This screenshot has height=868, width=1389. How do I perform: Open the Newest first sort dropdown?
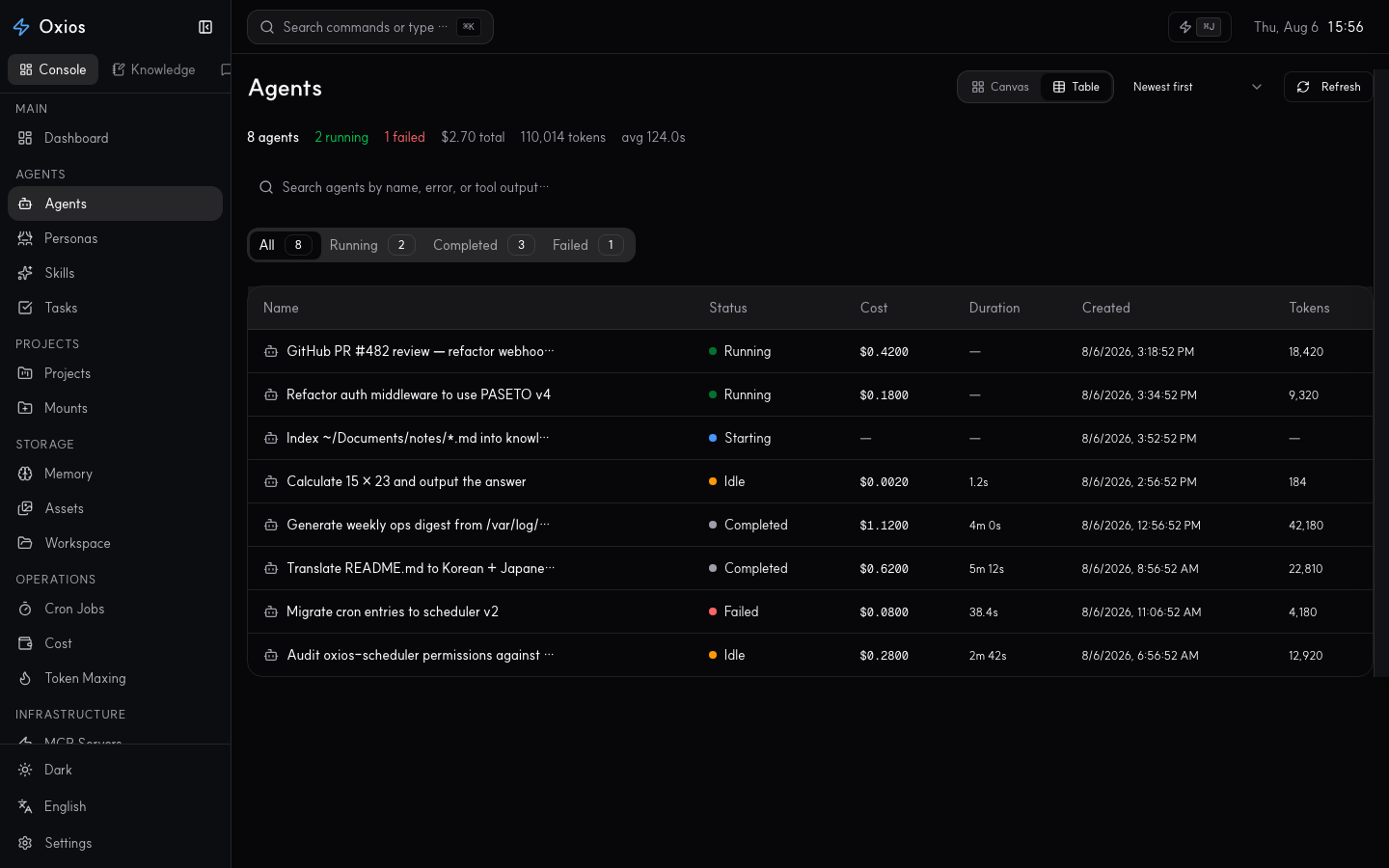click(1197, 87)
